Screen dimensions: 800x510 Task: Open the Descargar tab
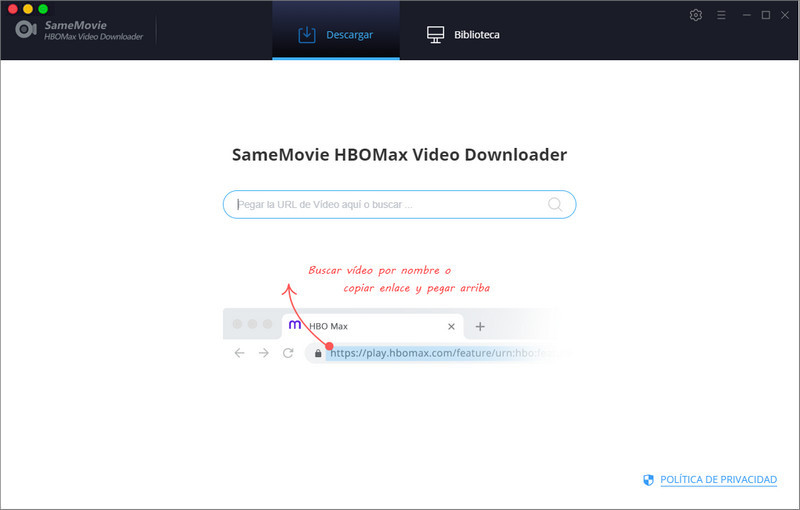[336, 31]
